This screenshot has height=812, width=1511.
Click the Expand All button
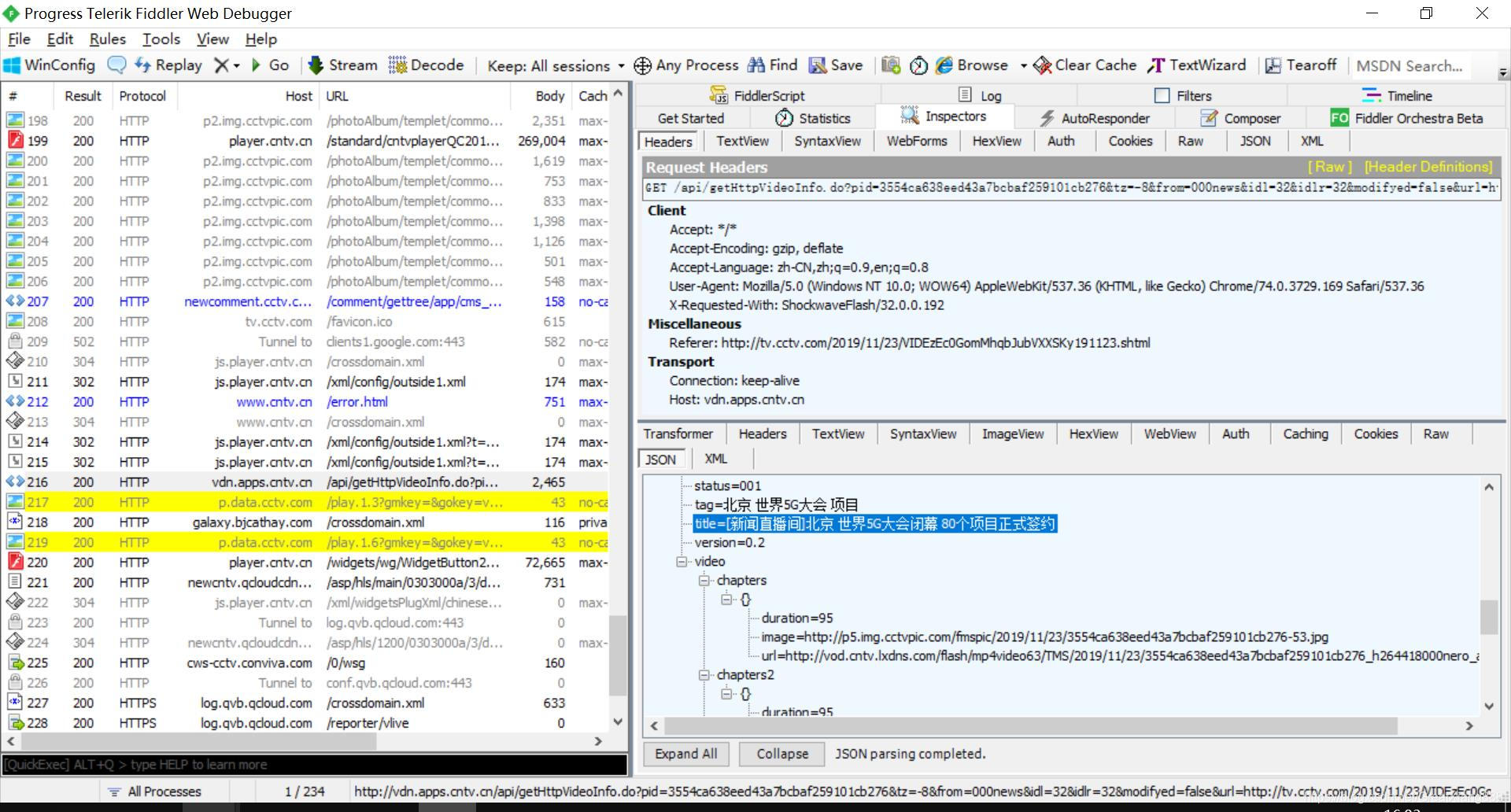coord(686,754)
